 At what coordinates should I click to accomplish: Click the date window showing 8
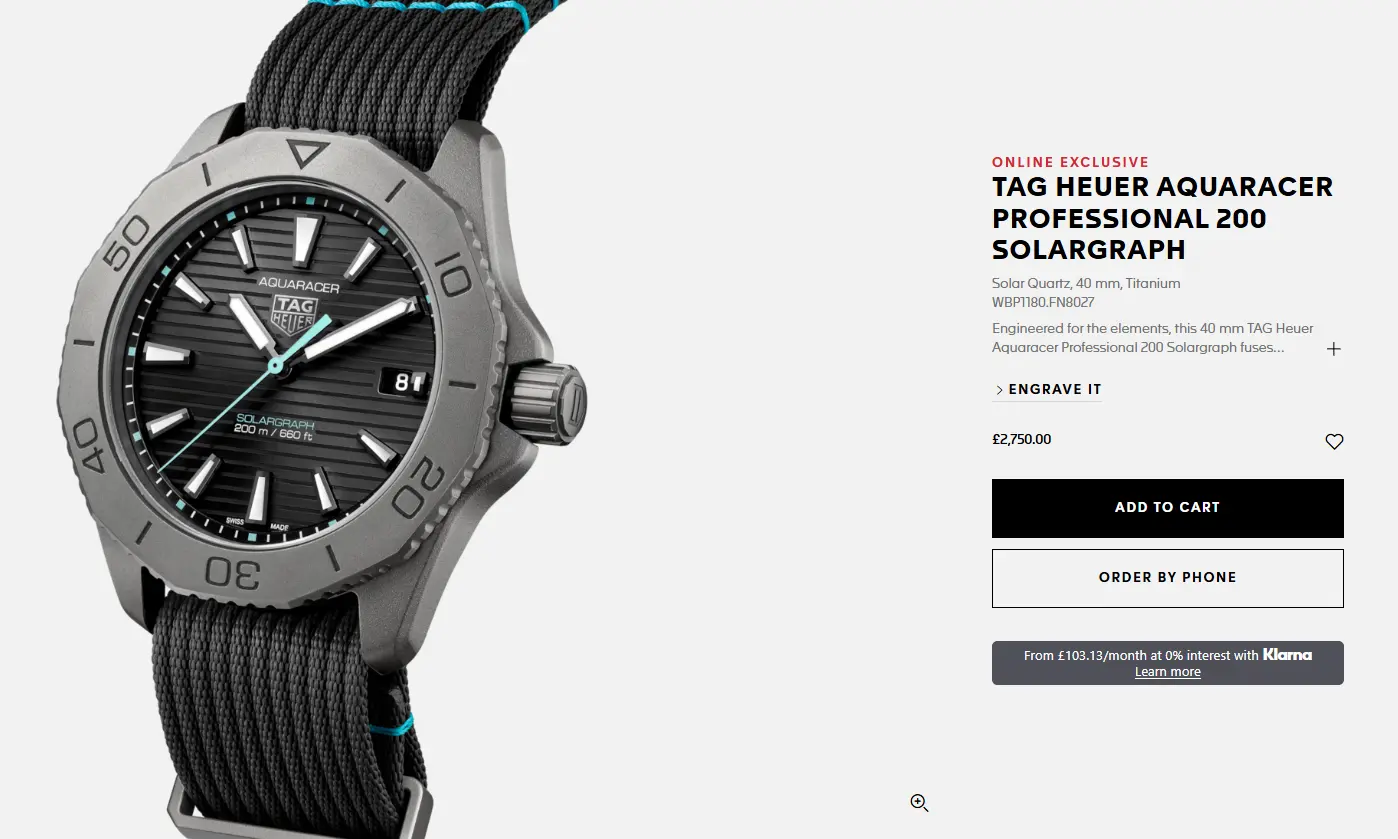(404, 381)
